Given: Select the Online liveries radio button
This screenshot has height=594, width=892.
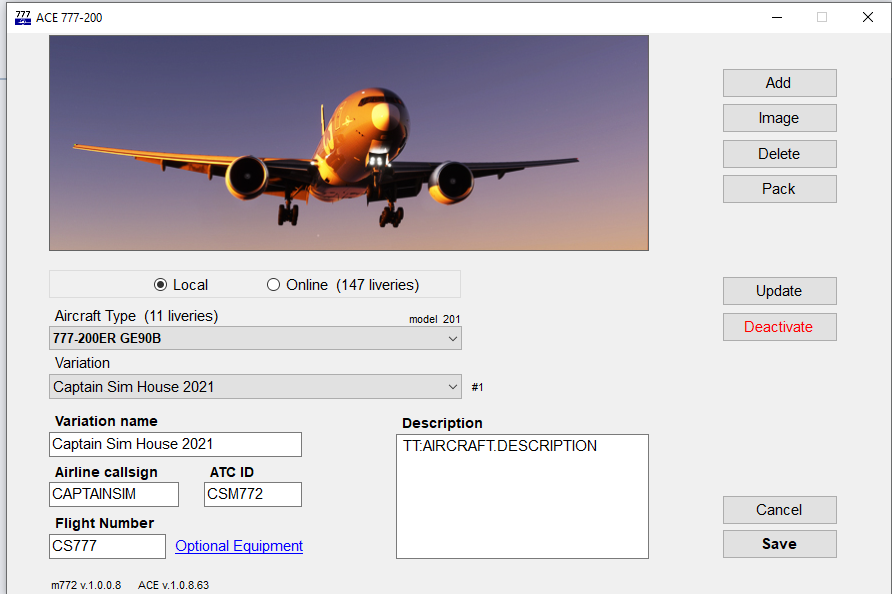Looking at the screenshot, I should coord(273,285).
